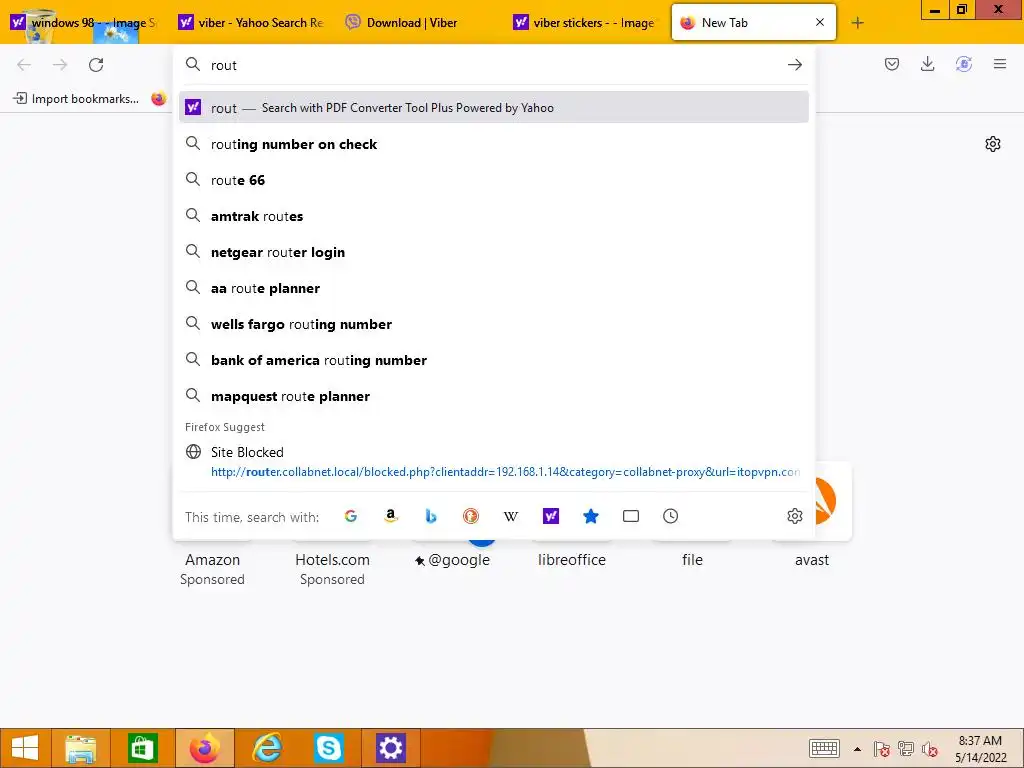The image size is (1024, 768).
Task: Switch to the Download | Viber tab
Action: (419, 23)
